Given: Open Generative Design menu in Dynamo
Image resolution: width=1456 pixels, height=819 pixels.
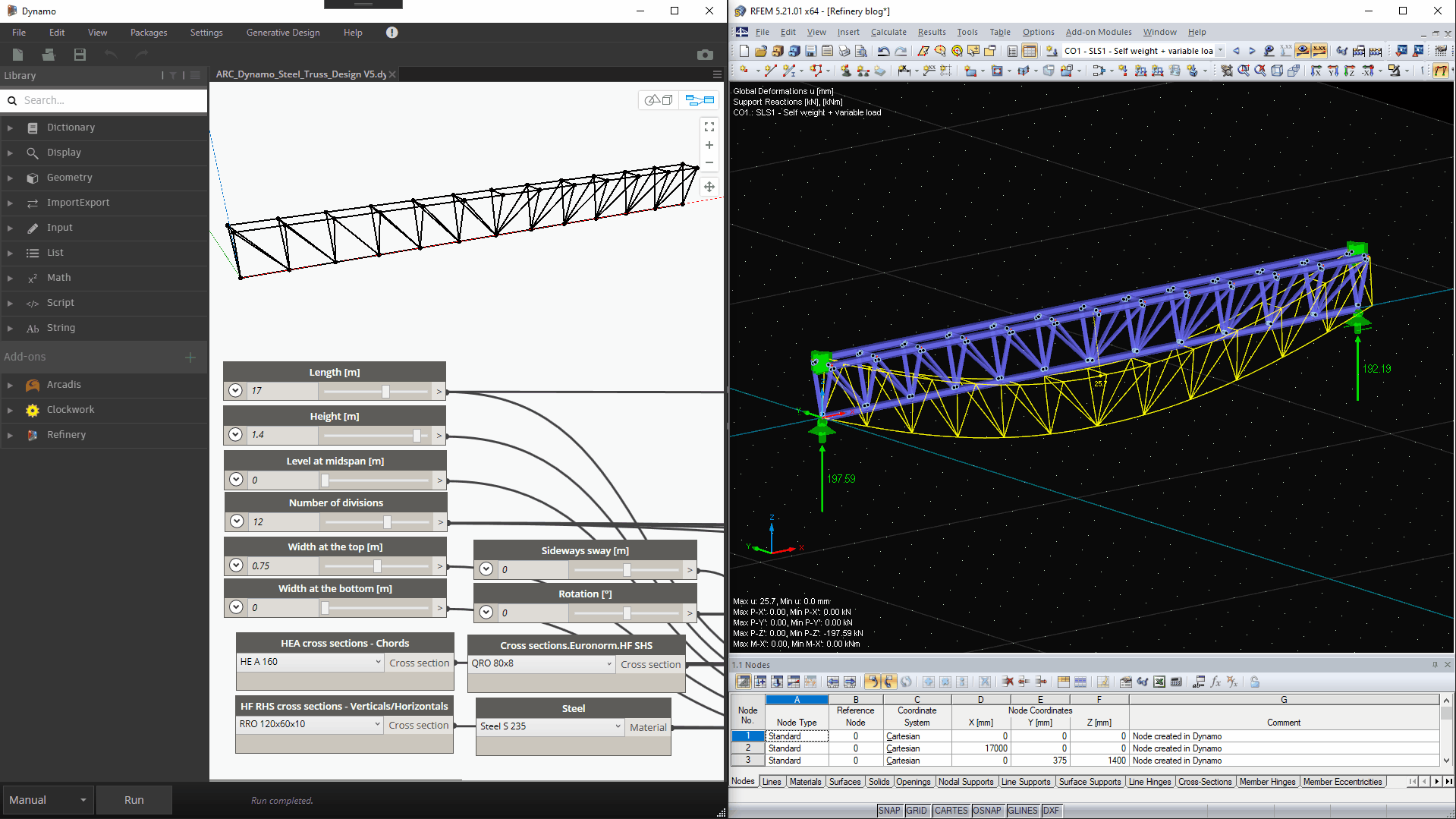Looking at the screenshot, I should pyautogui.click(x=283, y=33).
